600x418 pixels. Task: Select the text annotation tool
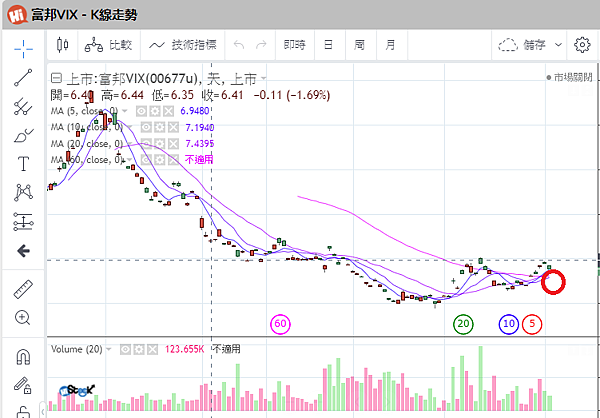coord(23,163)
